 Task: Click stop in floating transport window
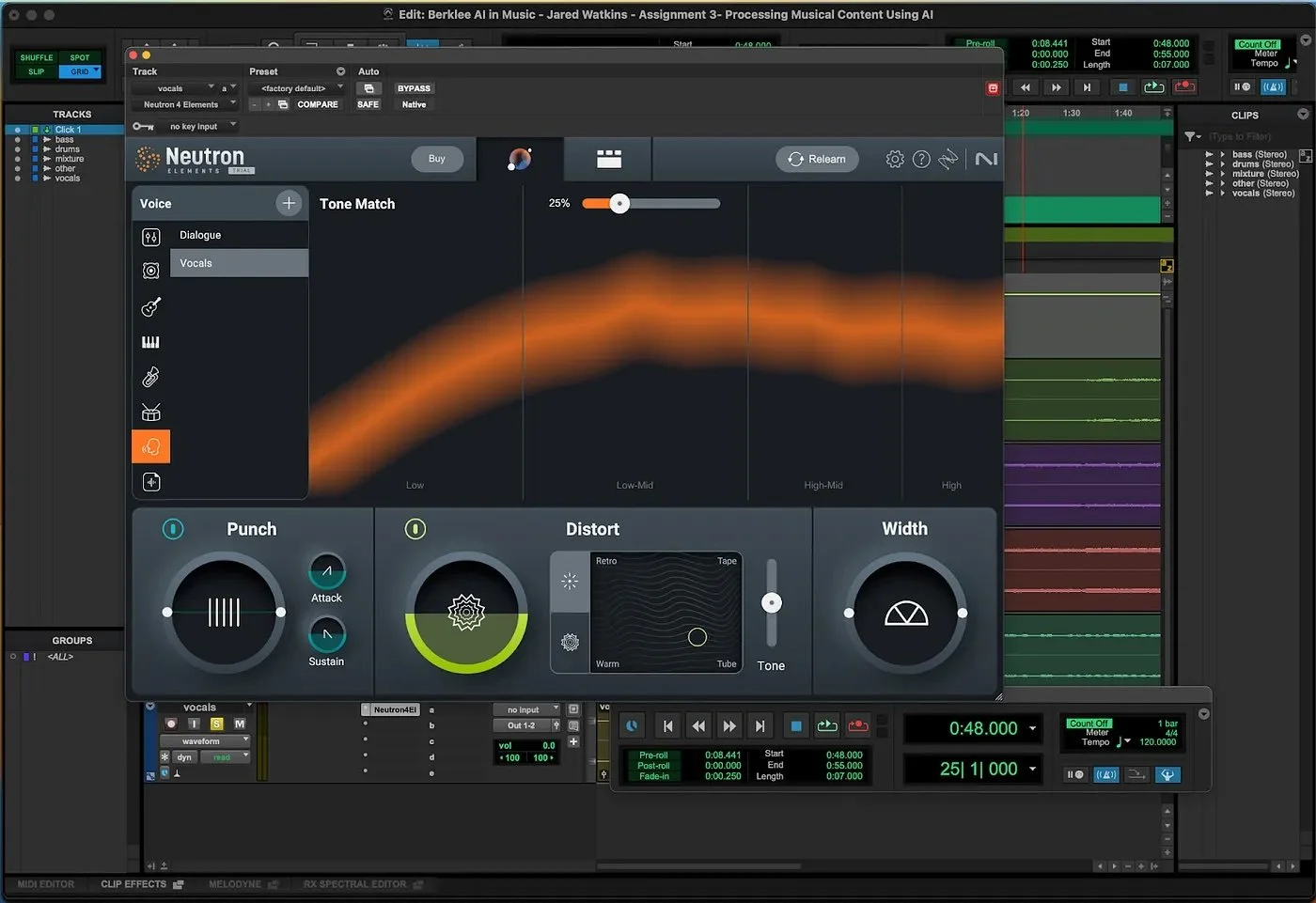pos(796,725)
